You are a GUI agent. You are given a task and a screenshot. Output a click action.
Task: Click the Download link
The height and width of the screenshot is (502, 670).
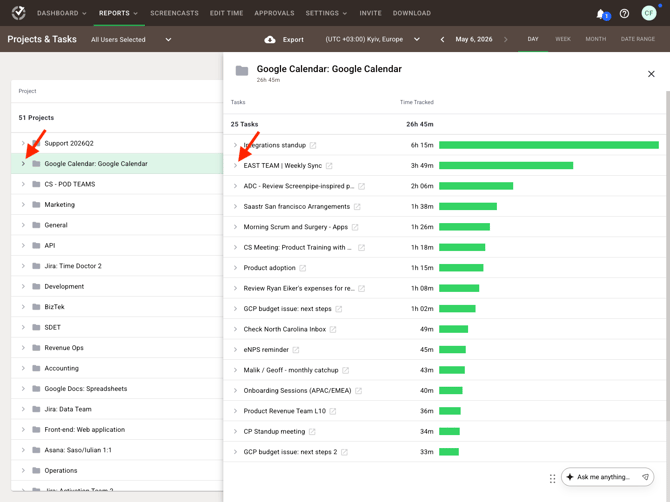[x=412, y=13]
